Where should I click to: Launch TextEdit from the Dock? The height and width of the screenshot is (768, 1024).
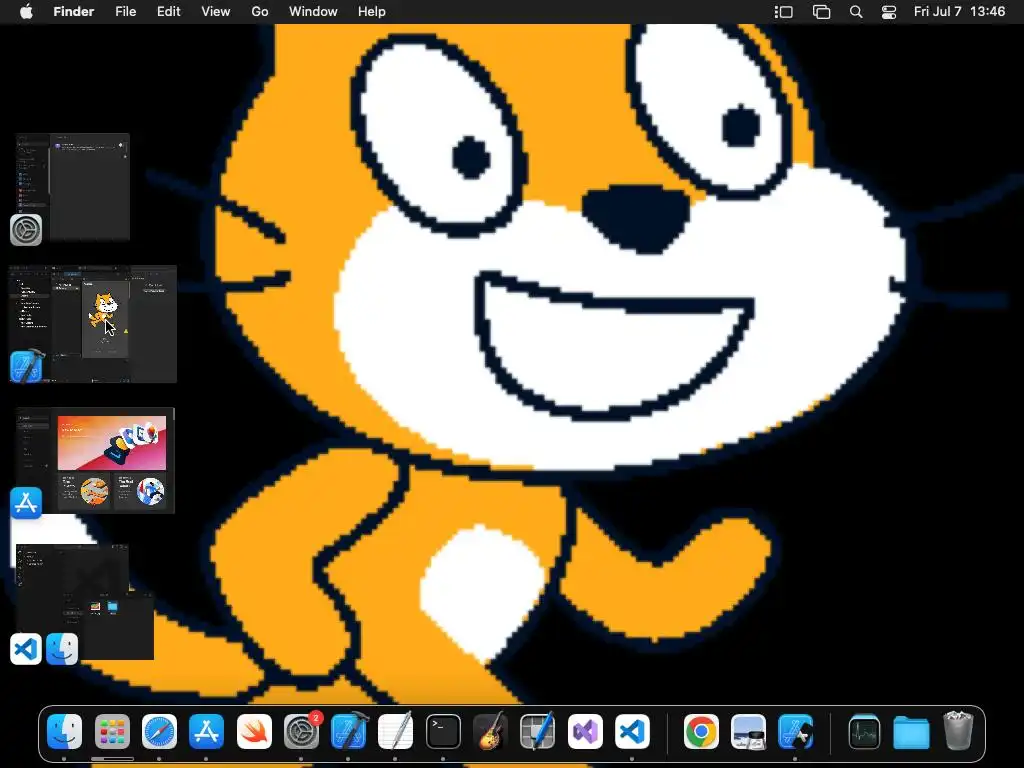coord(396,731)
